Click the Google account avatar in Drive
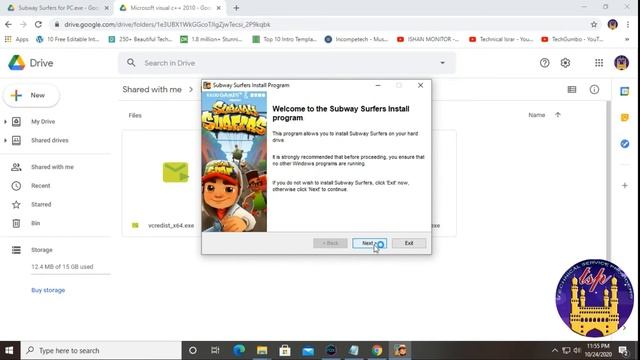This screenshot has height=360, width=640. (621, 63)
